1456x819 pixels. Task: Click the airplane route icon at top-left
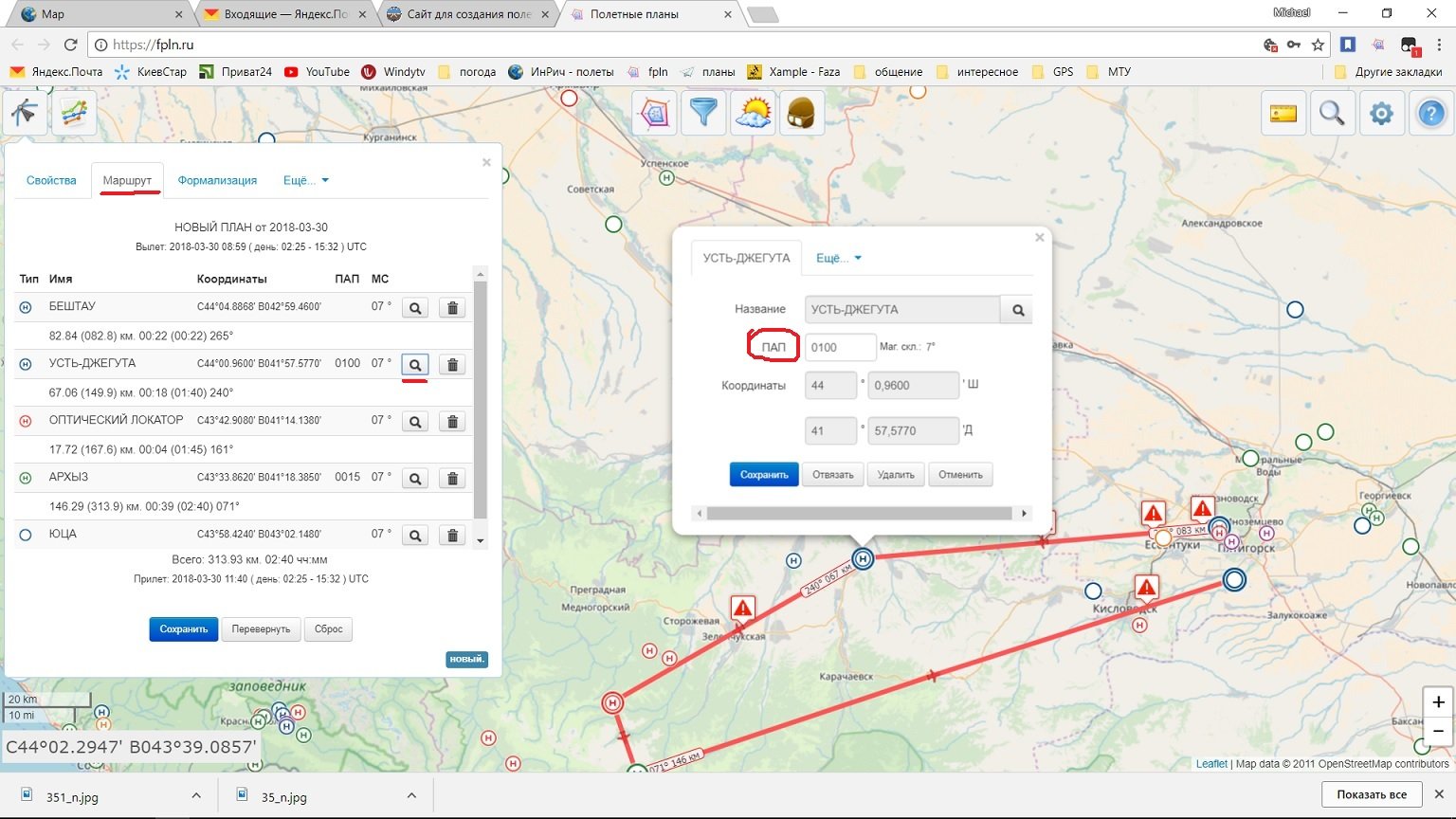[x=25, y=114]
